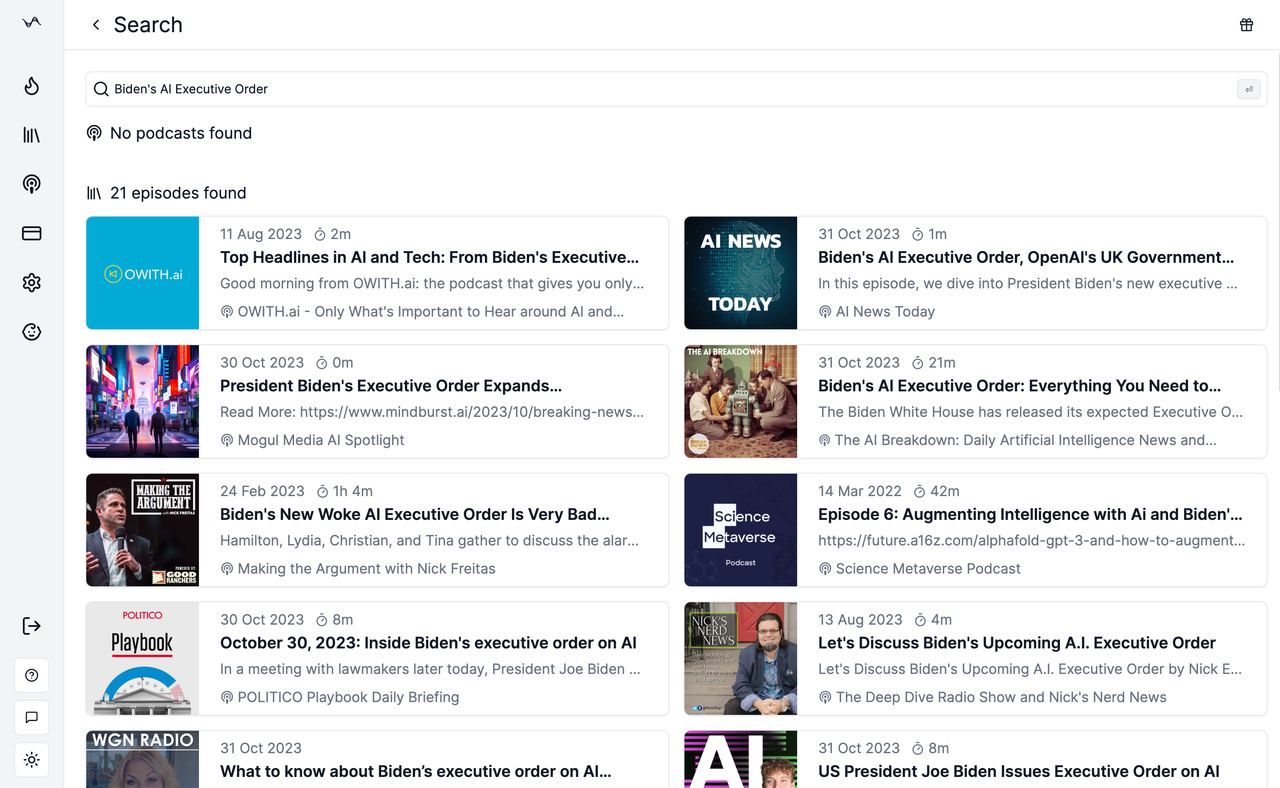Click the gift icon at top right

pyautogui.click(x=1246, y=25)
